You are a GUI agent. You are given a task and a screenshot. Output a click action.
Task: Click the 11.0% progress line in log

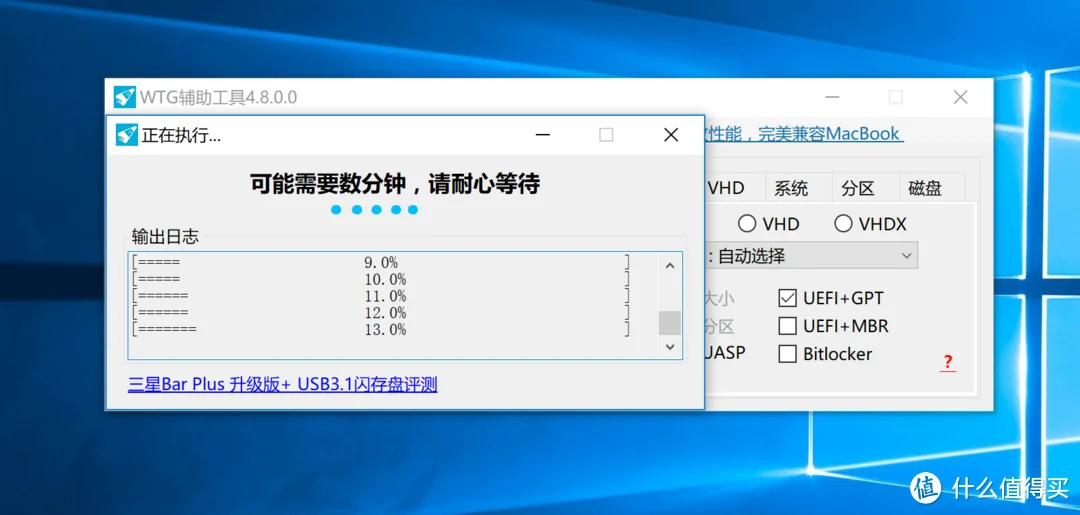point(382,296)
